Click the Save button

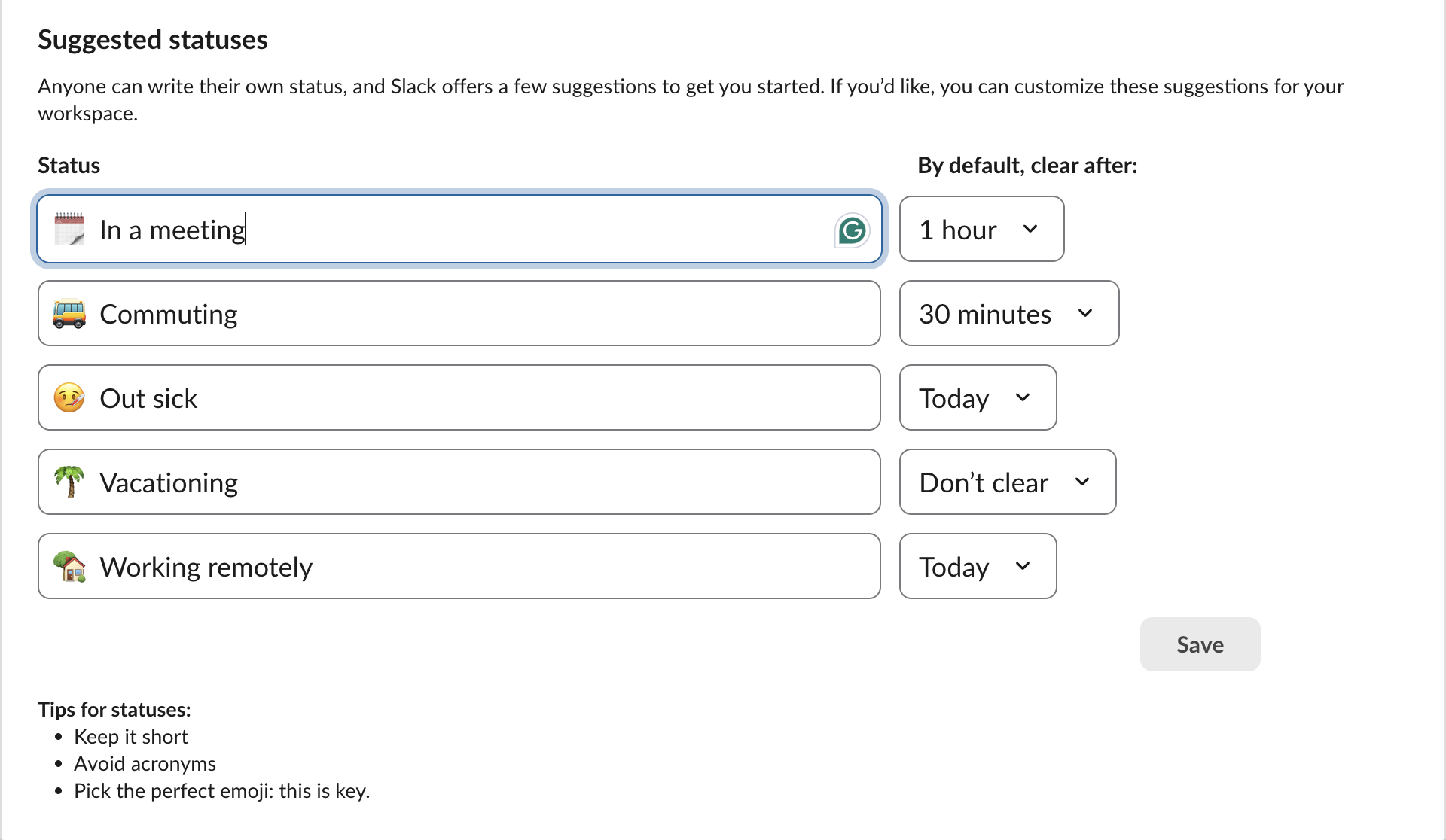1200,644
